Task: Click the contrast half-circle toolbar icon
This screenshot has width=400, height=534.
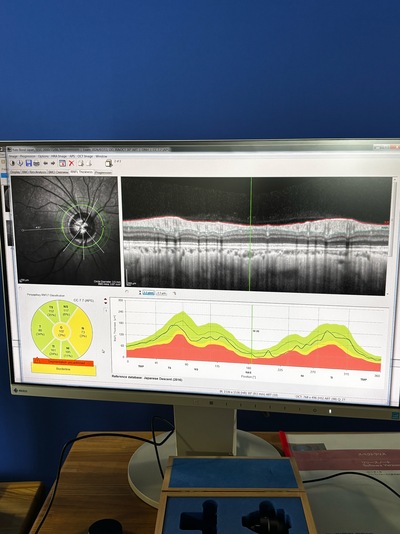Action: point(12,163)
